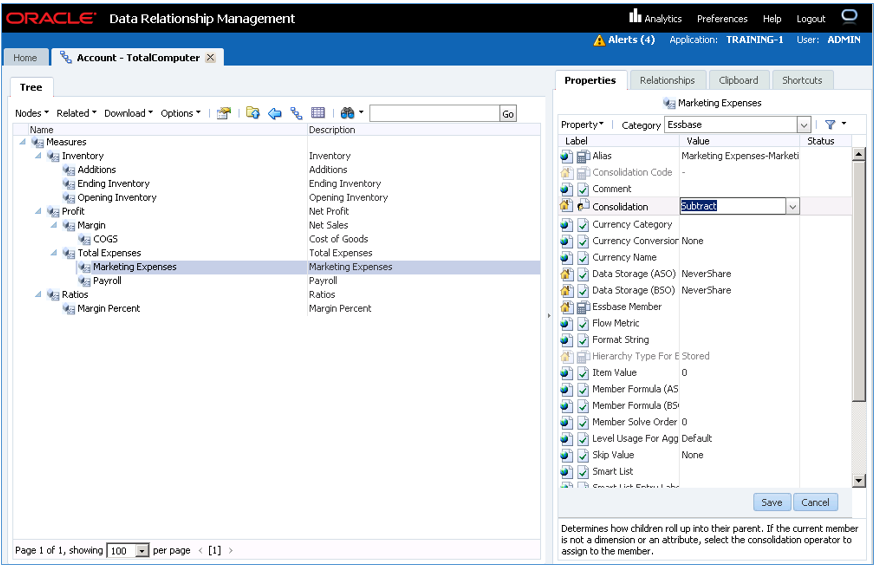Click the Oracle chat bubble icon at top right
This screenshot has width=879, height=570.
[x=849, y=16]
